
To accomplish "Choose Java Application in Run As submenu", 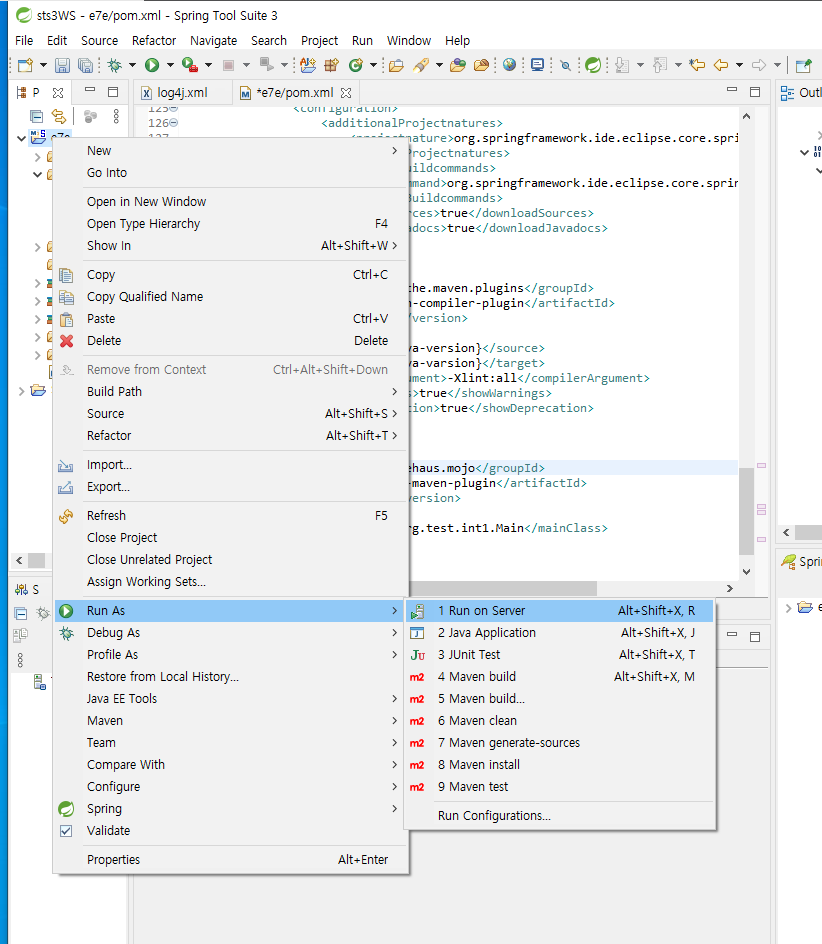I will tap(559, 633).
